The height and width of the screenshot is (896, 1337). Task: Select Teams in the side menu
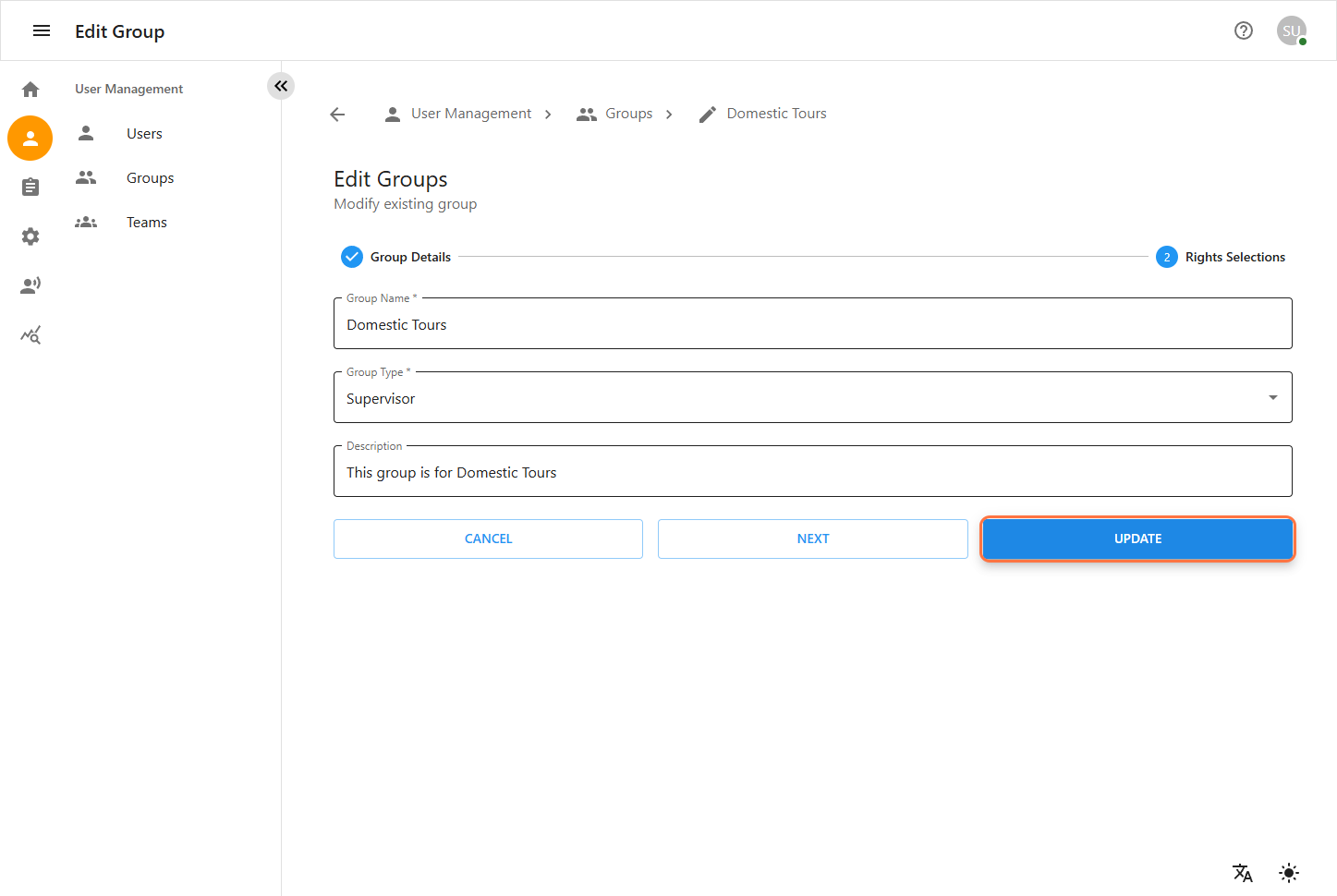pyautogui.click(x=146, y=223)
